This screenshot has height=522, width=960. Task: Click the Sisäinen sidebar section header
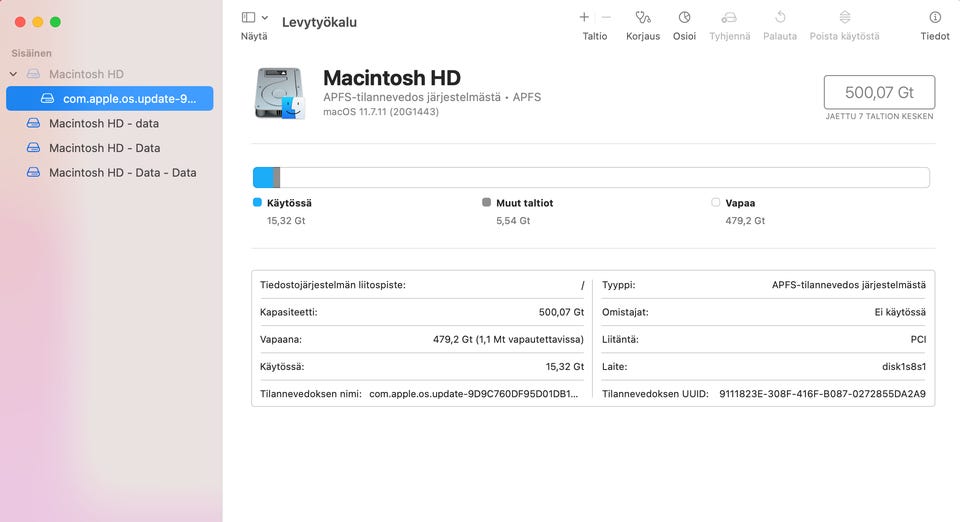point(31,53)
